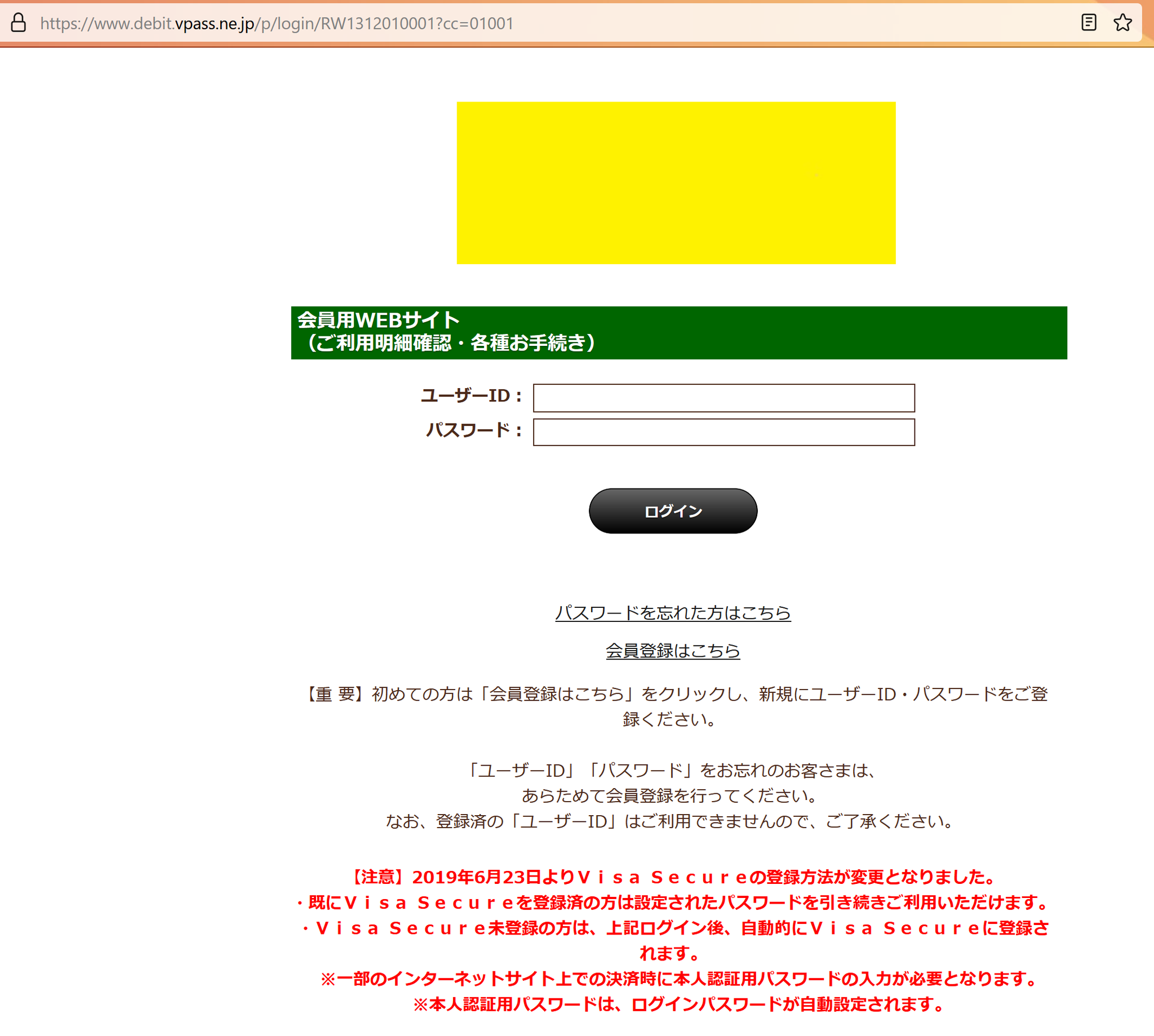Image resolution: width=1154 pixels, height=1036 pixels.
Task: Click the padlock site security icon
Action: 19,23
